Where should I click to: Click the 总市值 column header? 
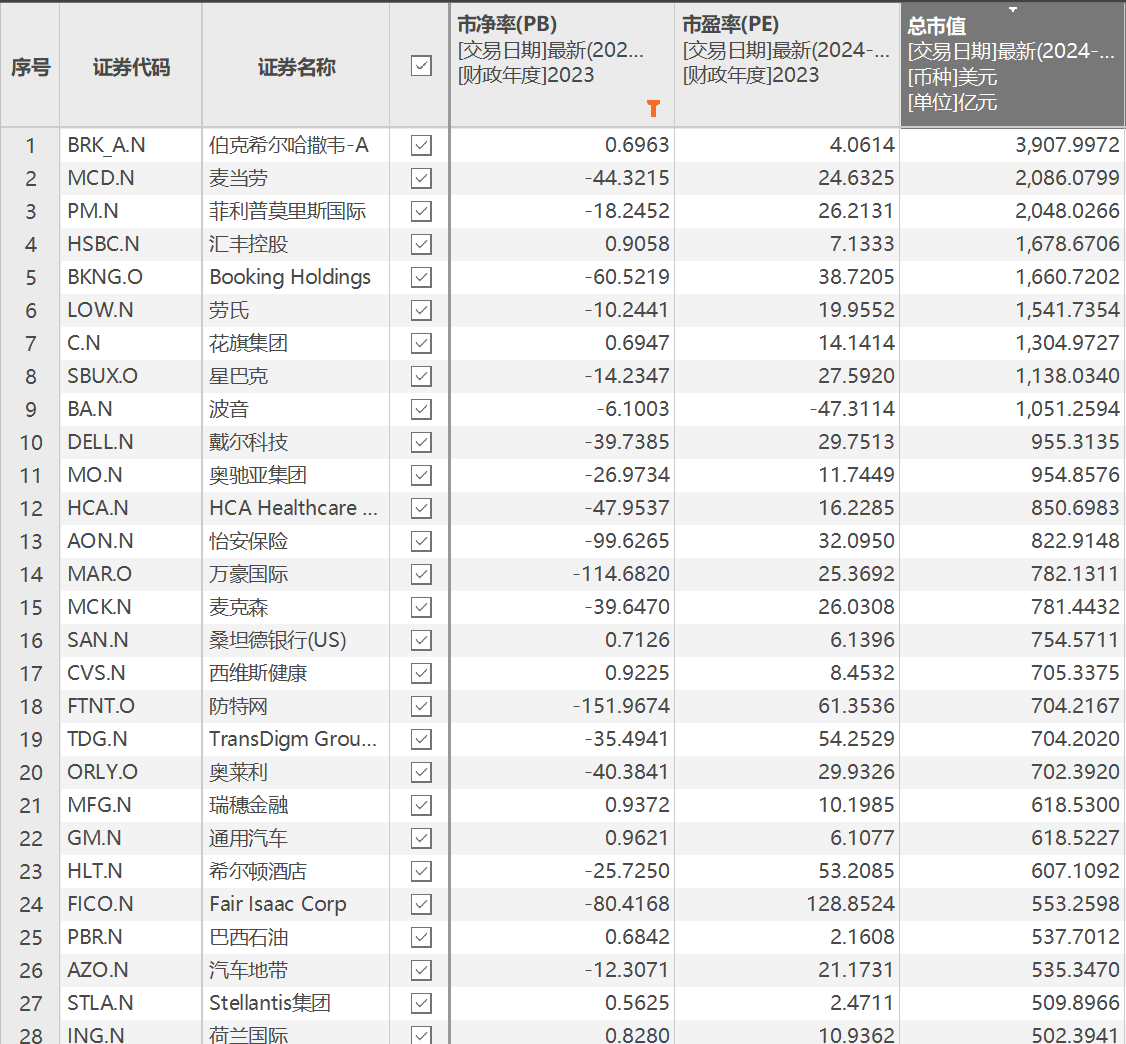pos(1013,65)
